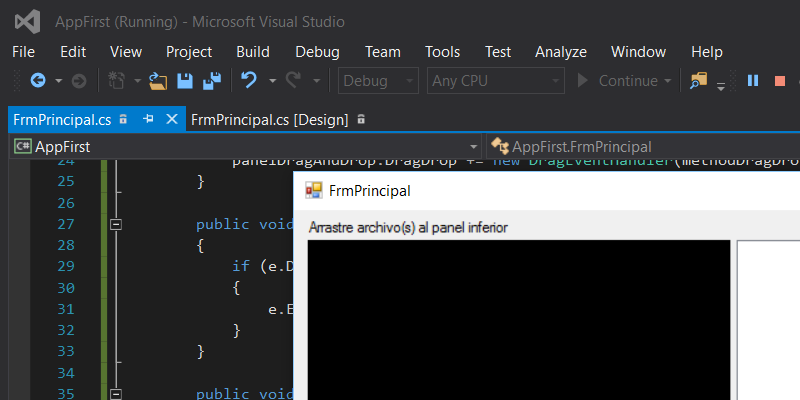Pause debugging with the Break All icon
This screenshot has height=400, width=800.
click(x=753, y=81)
